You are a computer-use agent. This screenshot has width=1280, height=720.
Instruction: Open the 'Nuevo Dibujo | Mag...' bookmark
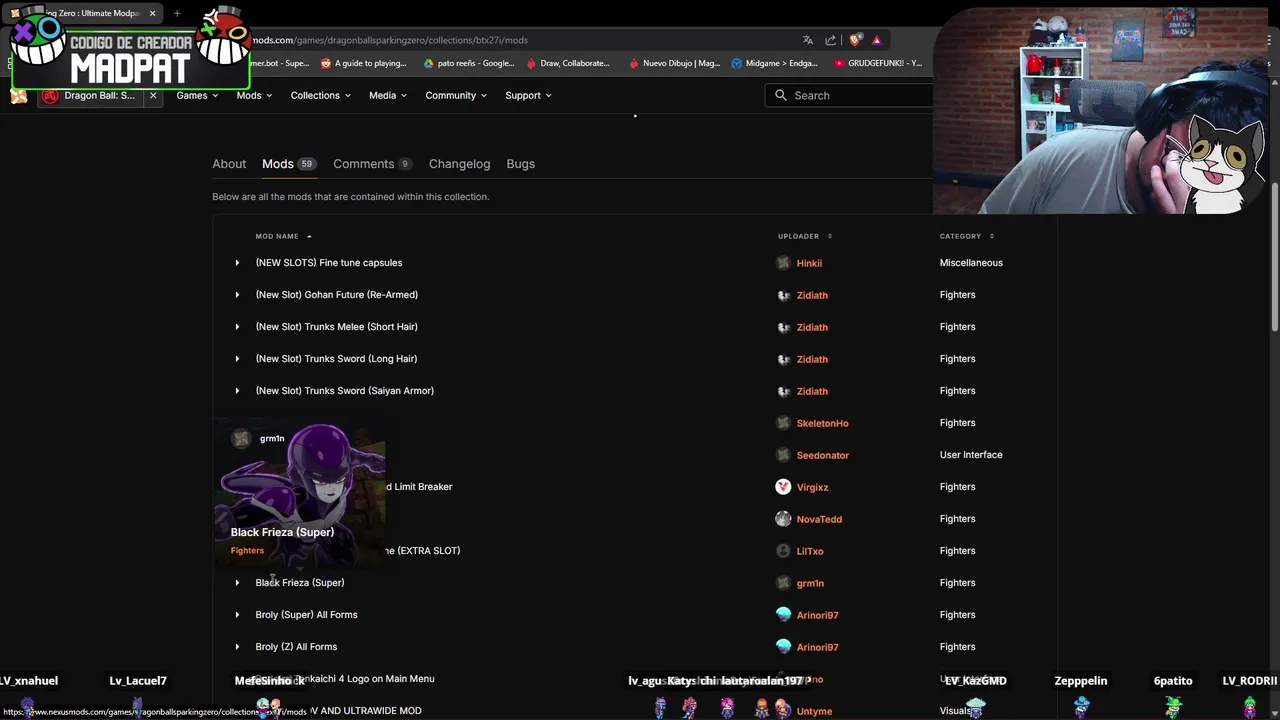tap(675, 63)
